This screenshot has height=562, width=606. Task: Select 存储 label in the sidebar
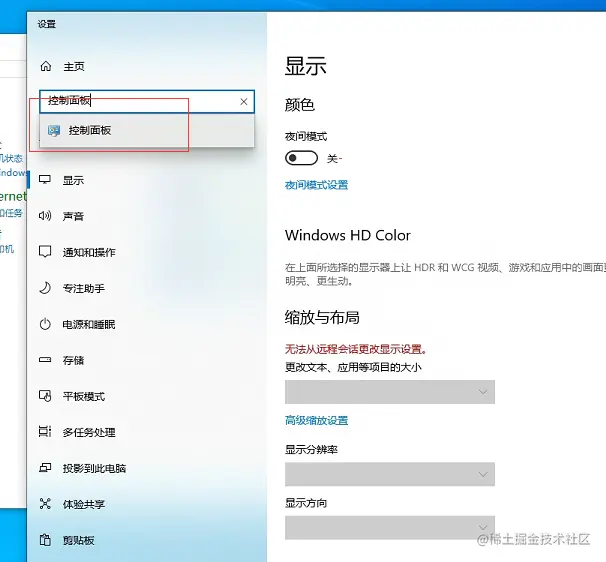click(73, 361)
